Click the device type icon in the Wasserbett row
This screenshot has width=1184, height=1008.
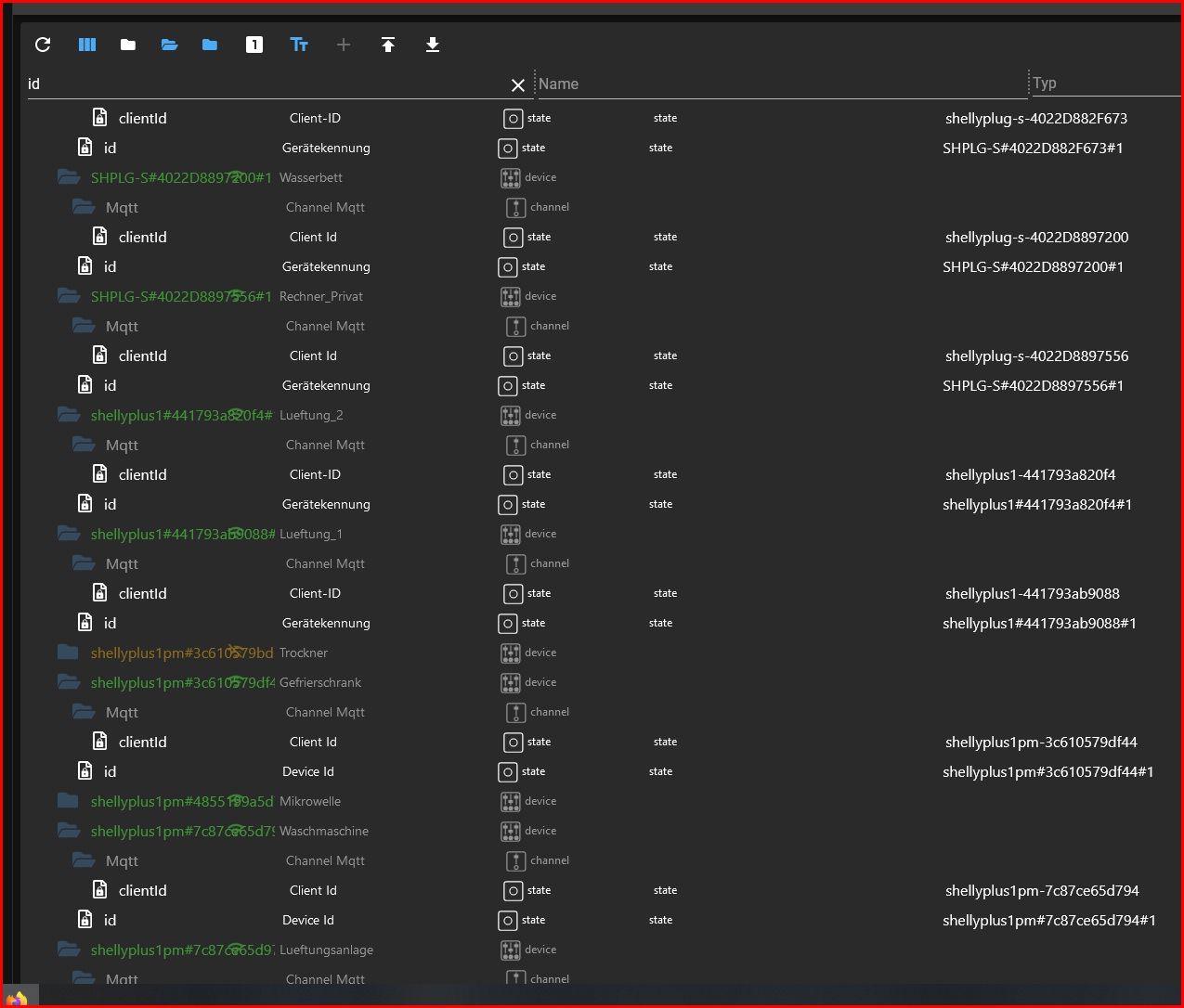pyautogui.click(x=511, y=177)
